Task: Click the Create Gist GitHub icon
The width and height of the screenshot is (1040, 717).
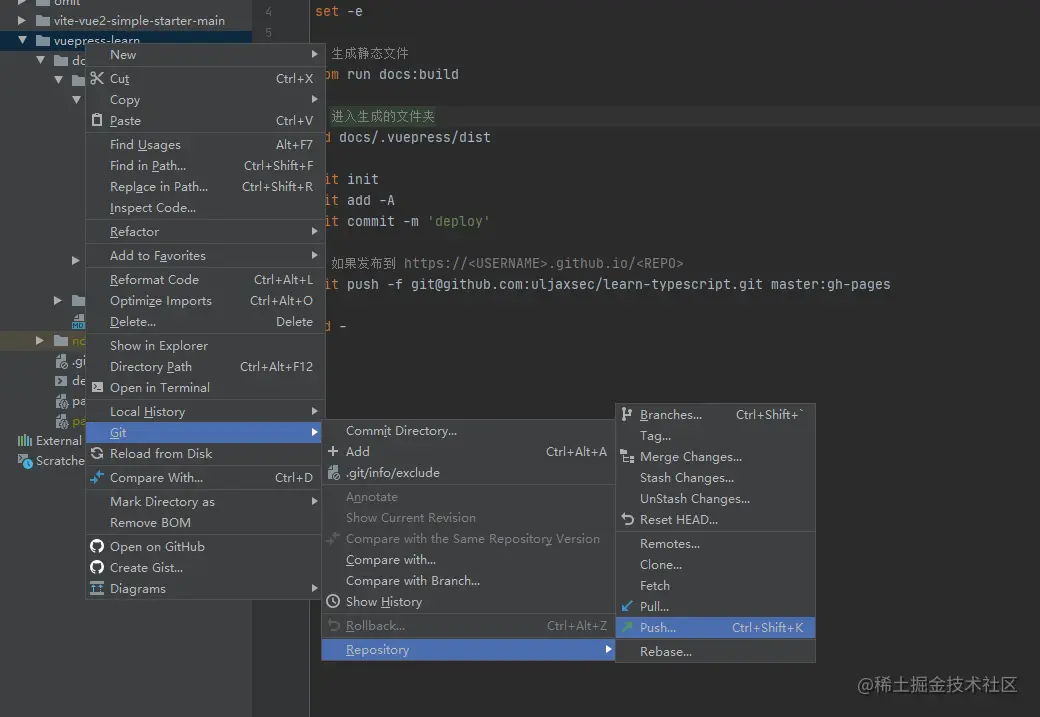Action: point(97,567)
